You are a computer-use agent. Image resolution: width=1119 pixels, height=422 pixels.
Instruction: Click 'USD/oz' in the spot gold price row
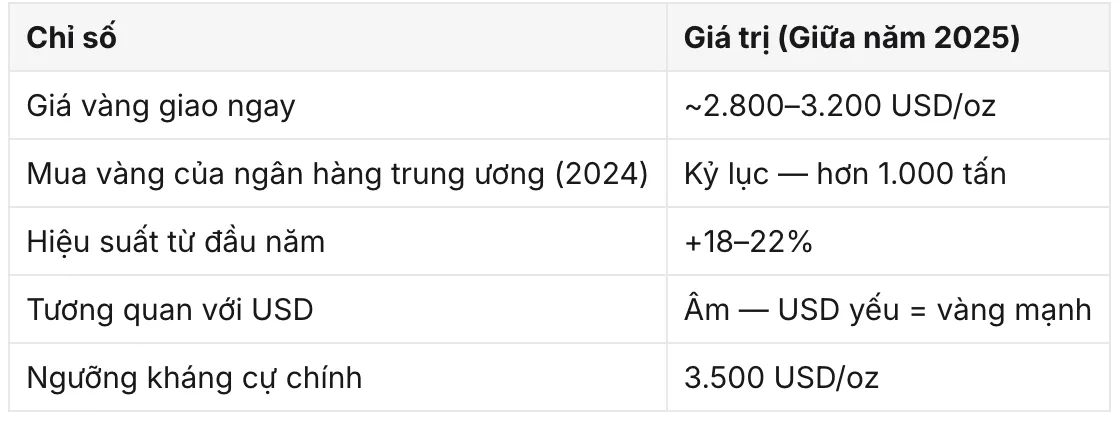point(943,106)
